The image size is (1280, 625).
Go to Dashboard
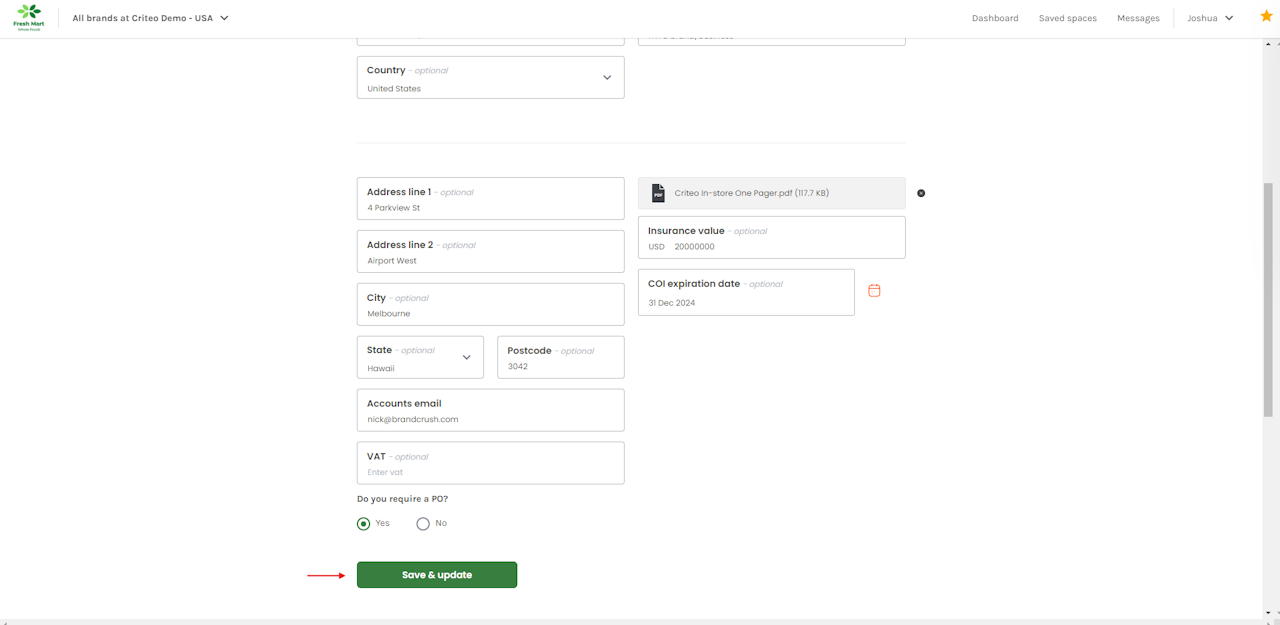click(995, 18)
